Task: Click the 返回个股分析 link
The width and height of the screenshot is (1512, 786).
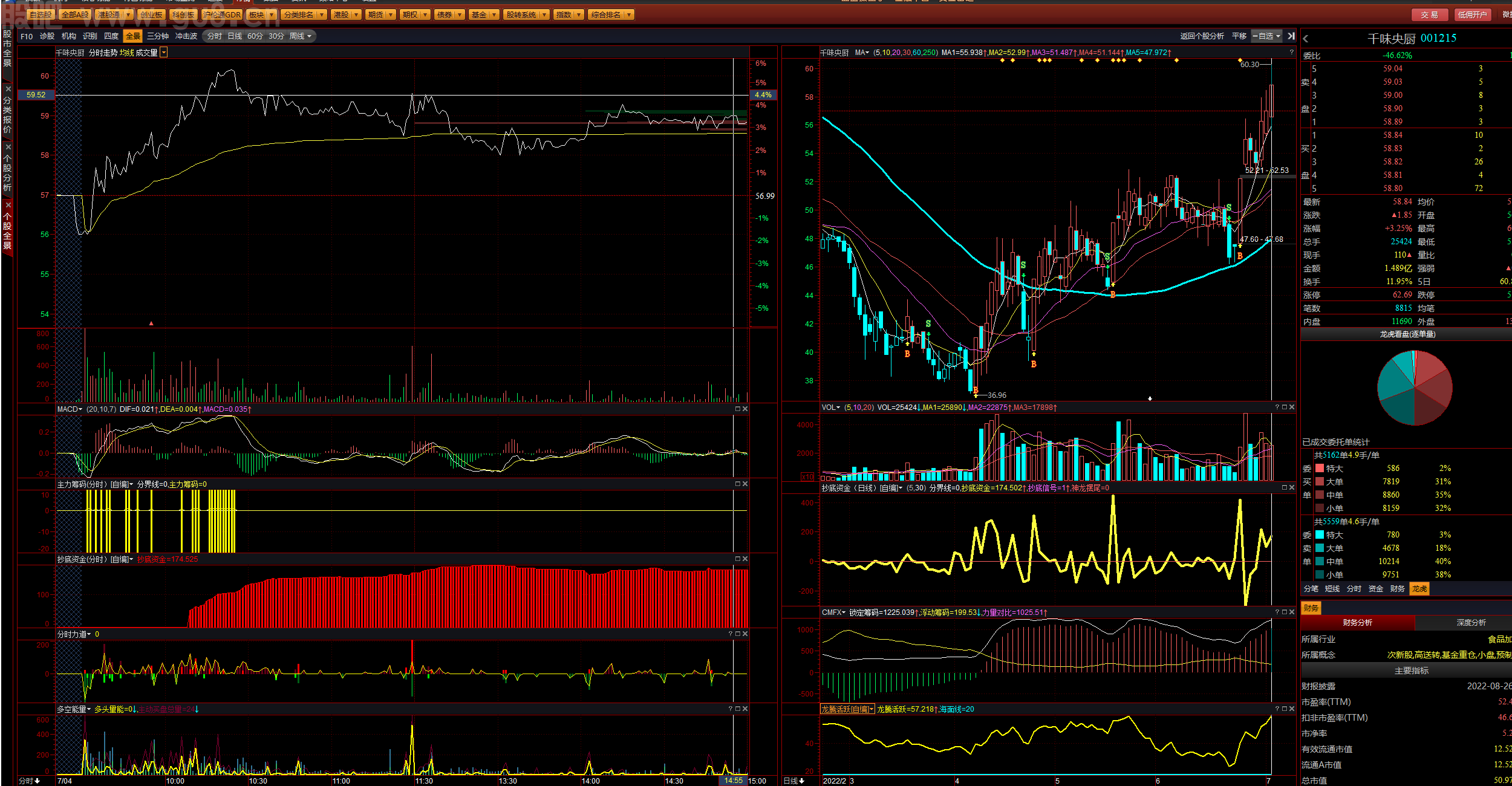Action: [1202, 36]
